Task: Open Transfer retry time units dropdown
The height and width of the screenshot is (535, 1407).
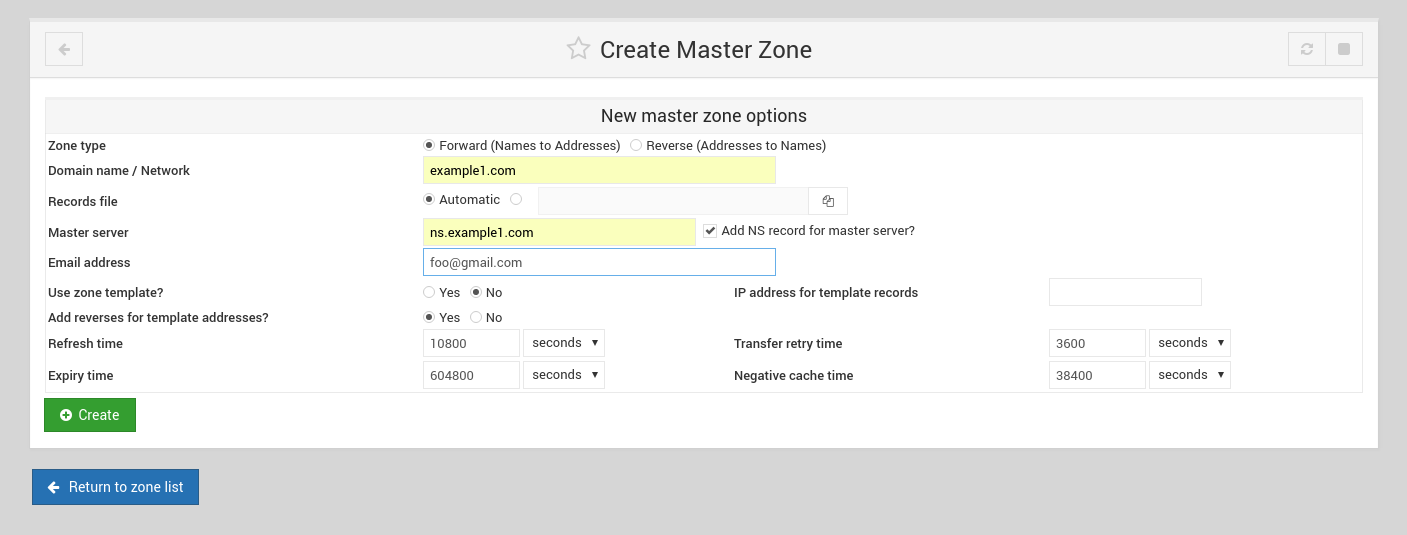Action: coord(1190,343)
